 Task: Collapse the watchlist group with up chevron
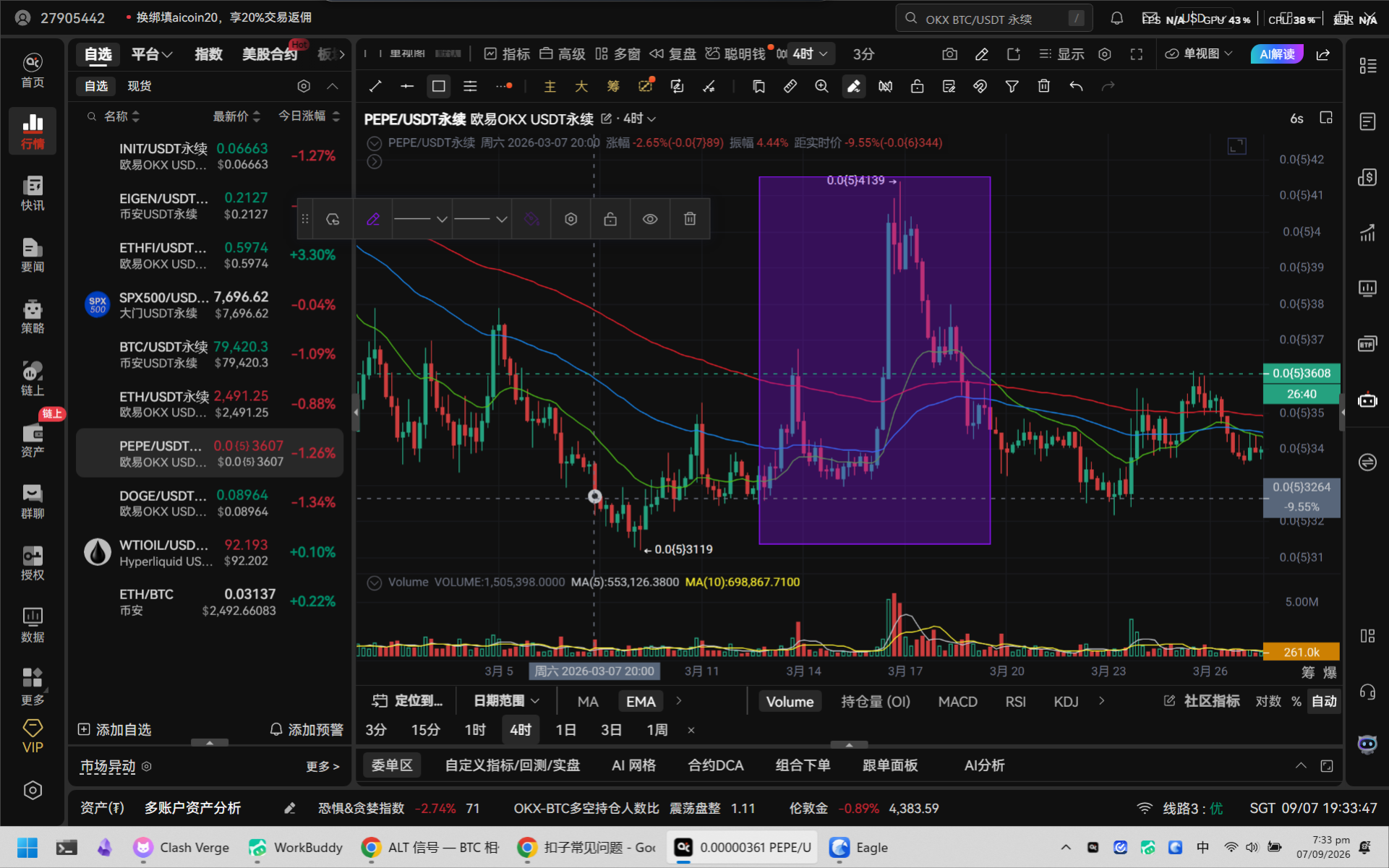(333, 86)
